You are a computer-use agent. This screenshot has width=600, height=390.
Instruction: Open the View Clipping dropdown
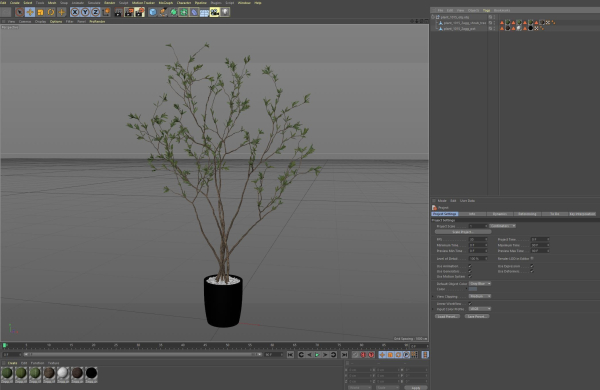point(480,296)
